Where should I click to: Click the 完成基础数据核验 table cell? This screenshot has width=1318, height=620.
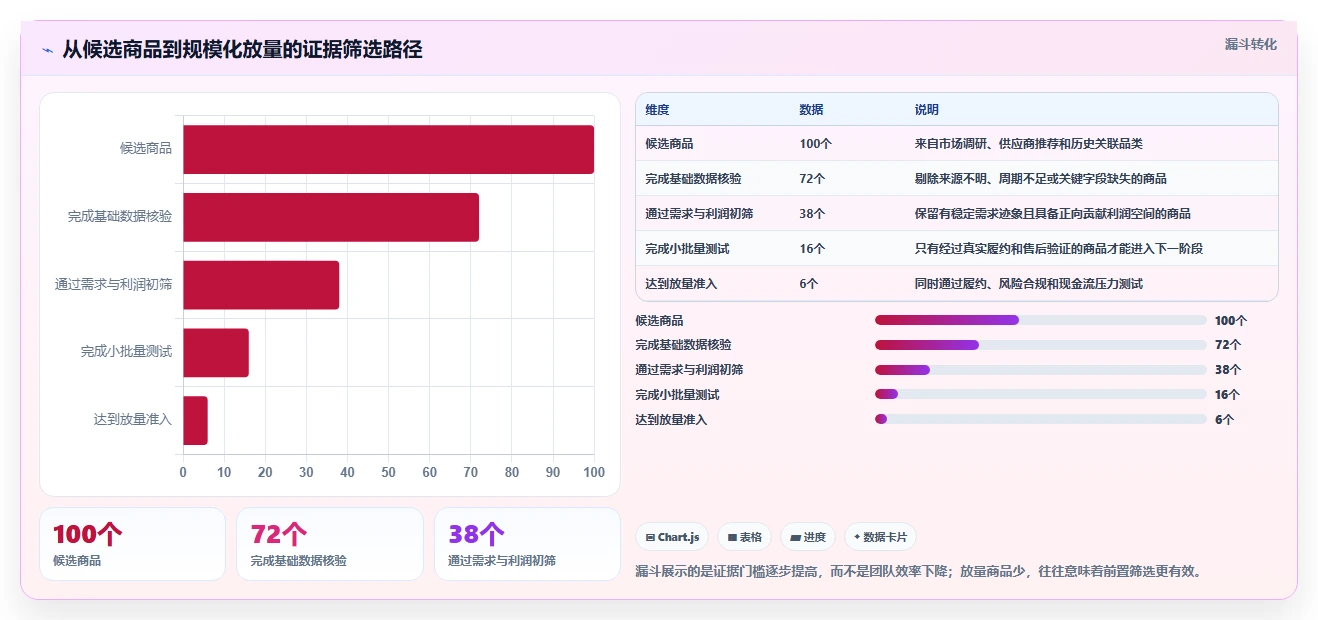point(693,179)
